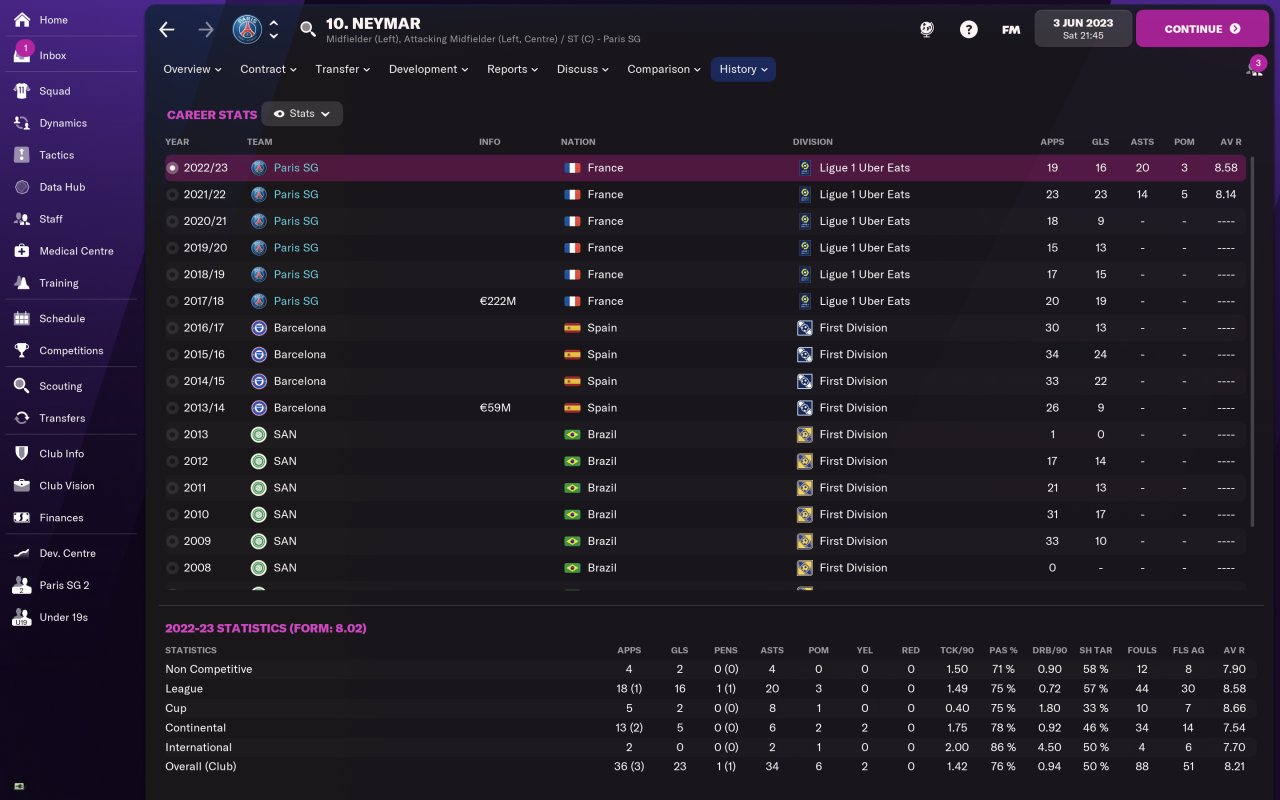Open the Medical Centre sidebar icon
The image size is (1280, 800).
(x=22, y=251)
